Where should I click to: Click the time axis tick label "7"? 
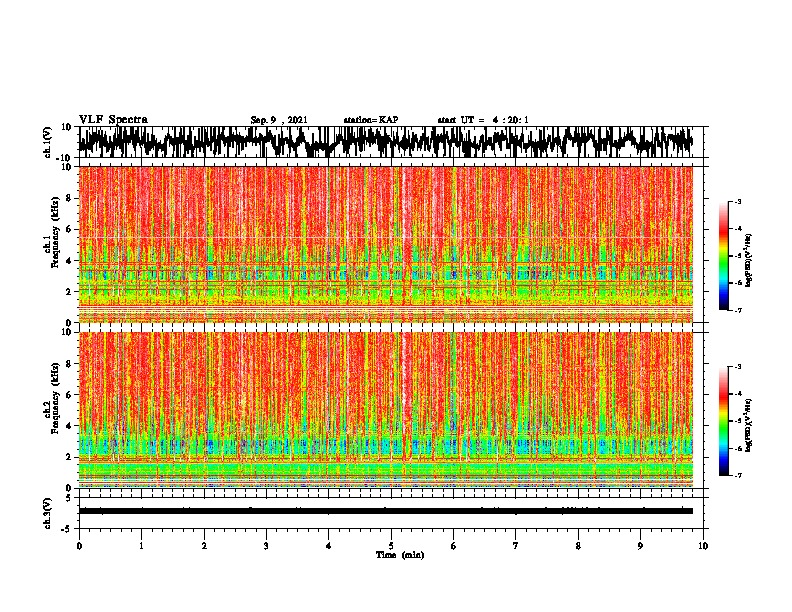516,546
